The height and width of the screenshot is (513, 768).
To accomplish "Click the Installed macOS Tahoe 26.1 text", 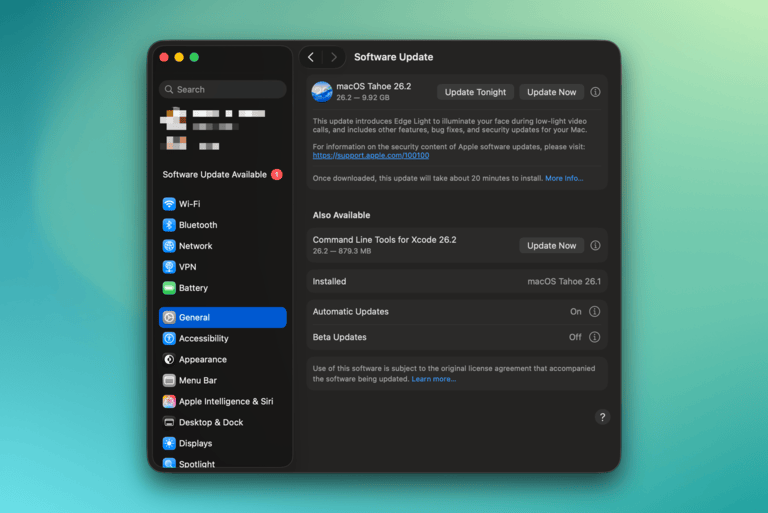I will [564, 281].
